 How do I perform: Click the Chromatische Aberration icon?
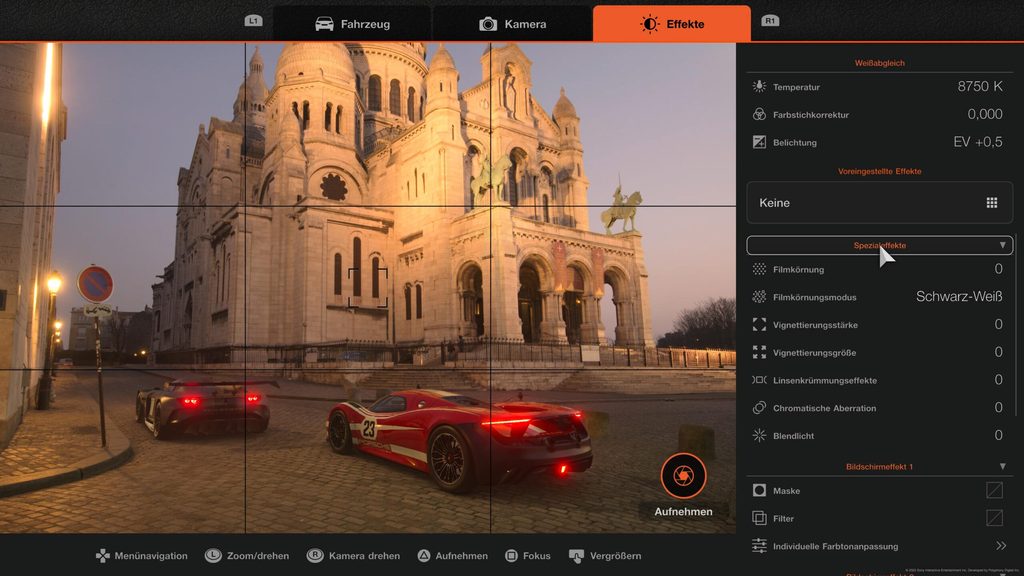[x=759, y=408]
